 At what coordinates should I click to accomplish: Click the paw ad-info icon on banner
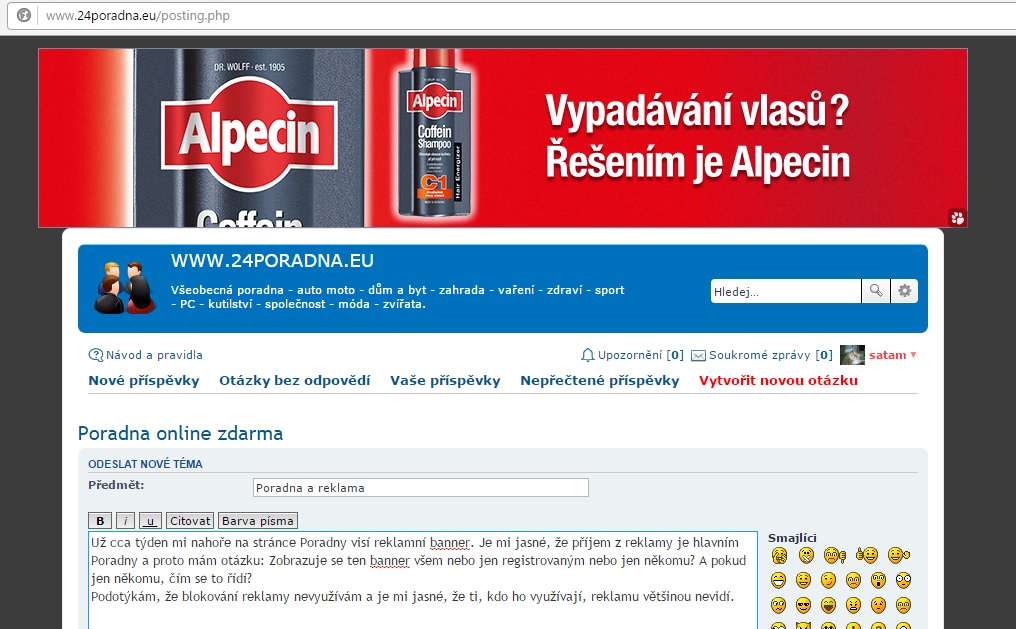click(x=958, y=218)
